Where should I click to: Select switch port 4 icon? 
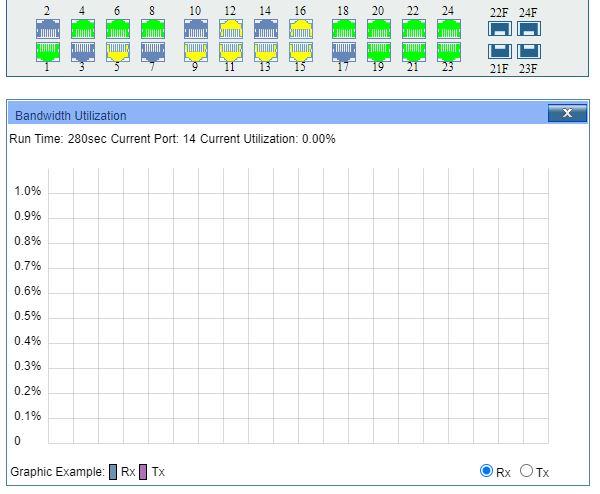pyautogui.click(x=83, y=29)
